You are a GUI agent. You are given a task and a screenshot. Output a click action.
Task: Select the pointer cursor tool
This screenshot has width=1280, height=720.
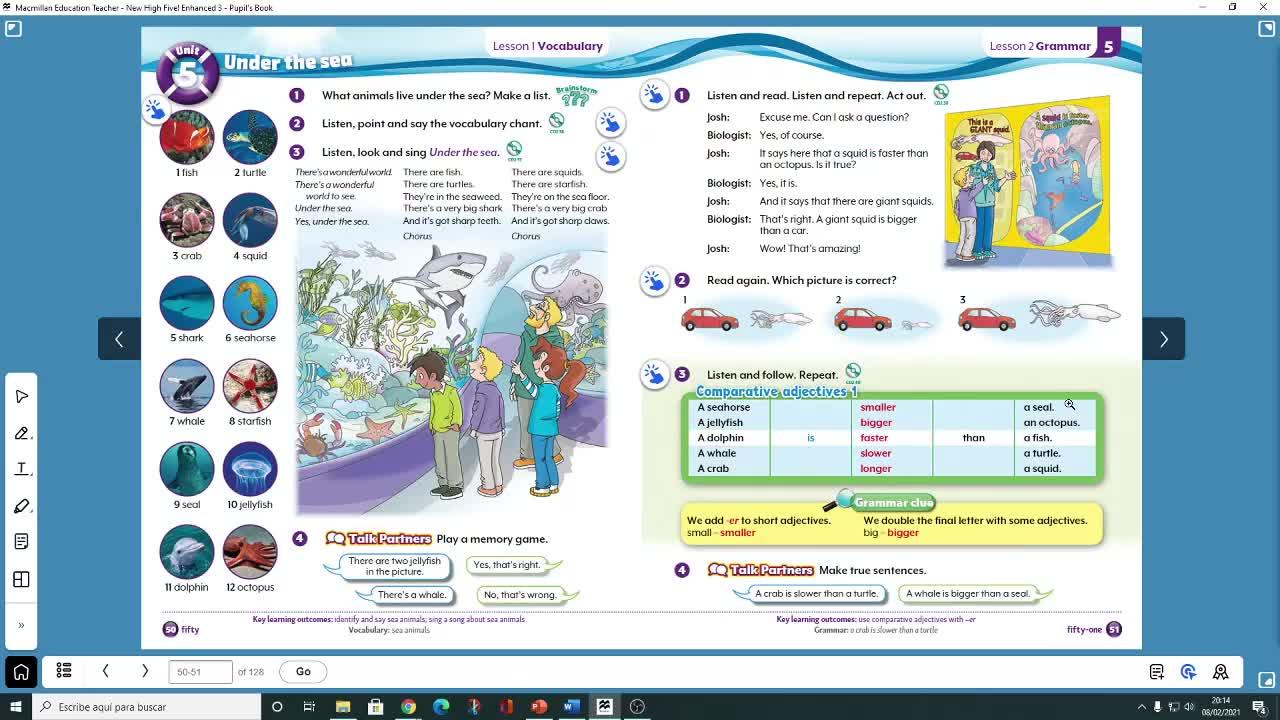[21, 397]
